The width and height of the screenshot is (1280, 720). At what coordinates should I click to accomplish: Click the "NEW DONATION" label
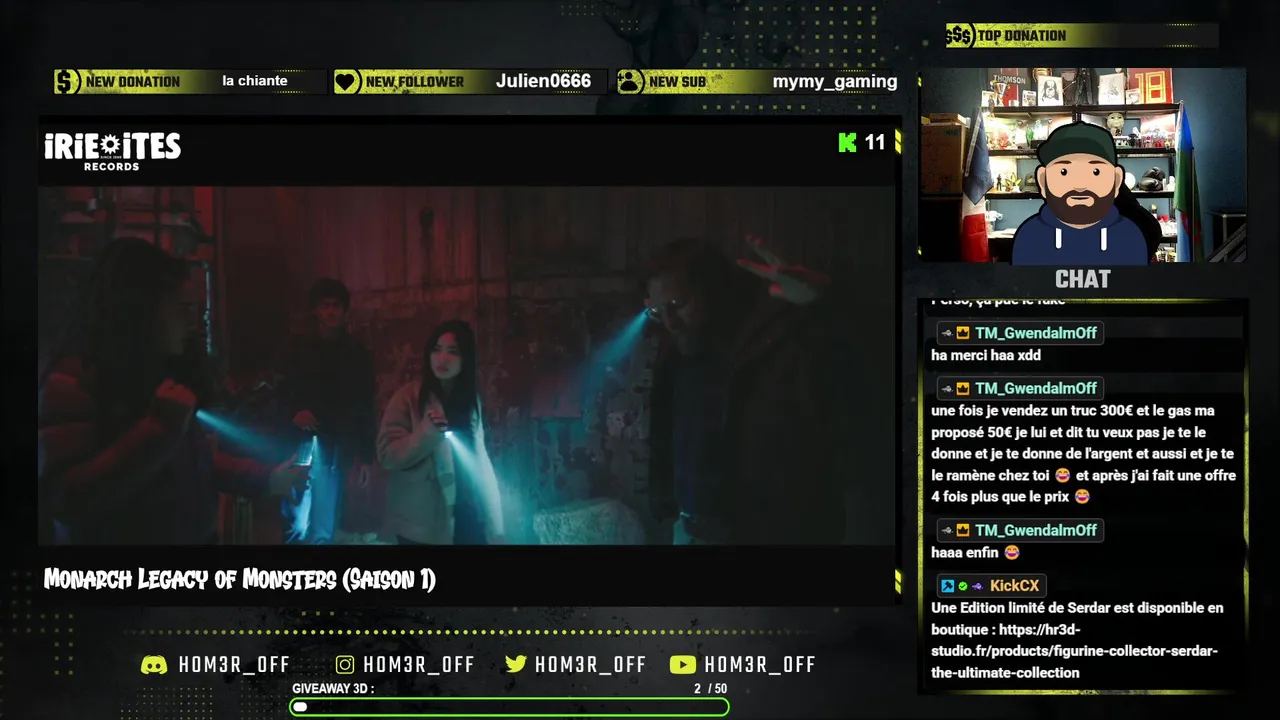133,82
